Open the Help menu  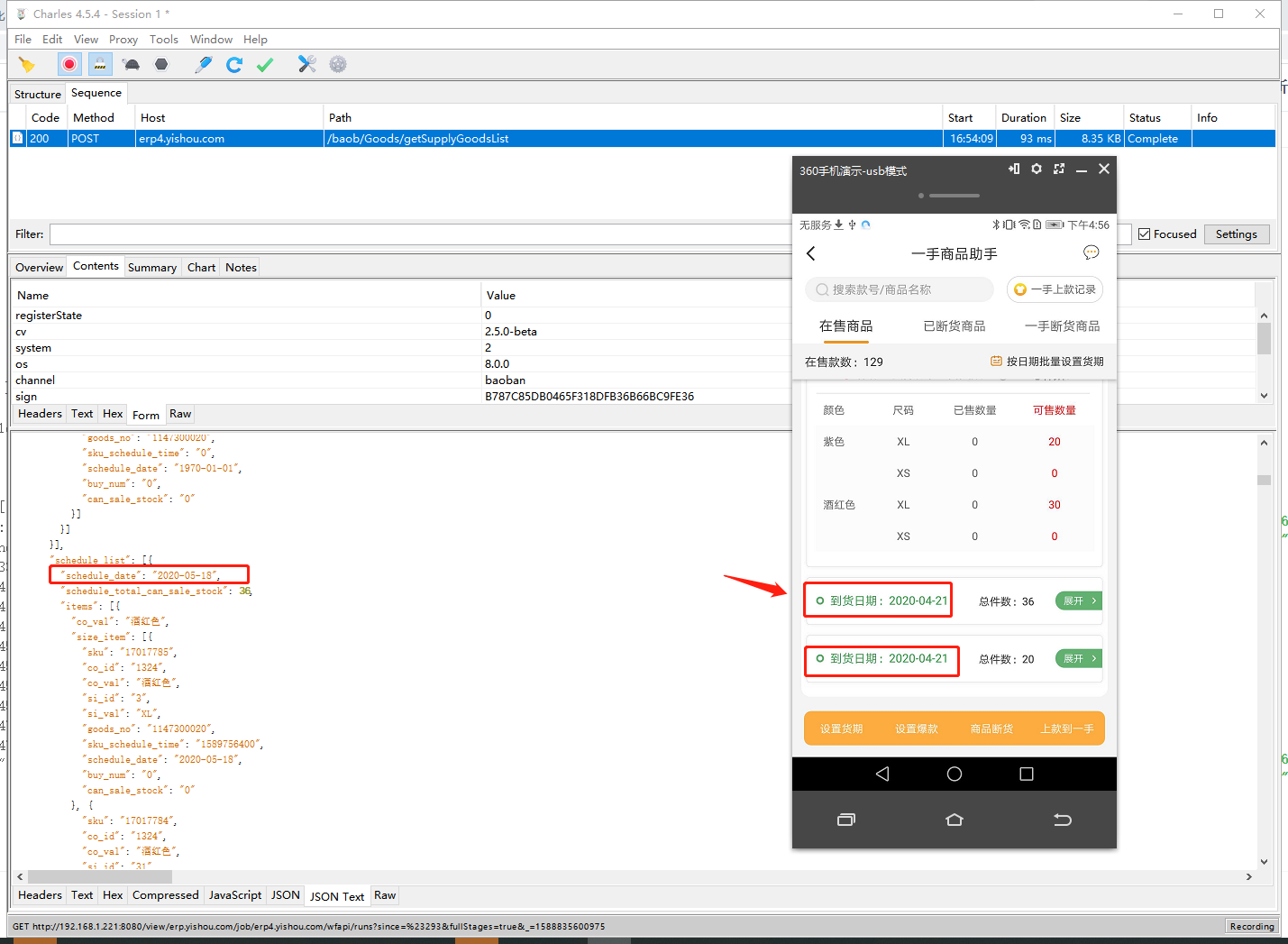click(255, 39)
